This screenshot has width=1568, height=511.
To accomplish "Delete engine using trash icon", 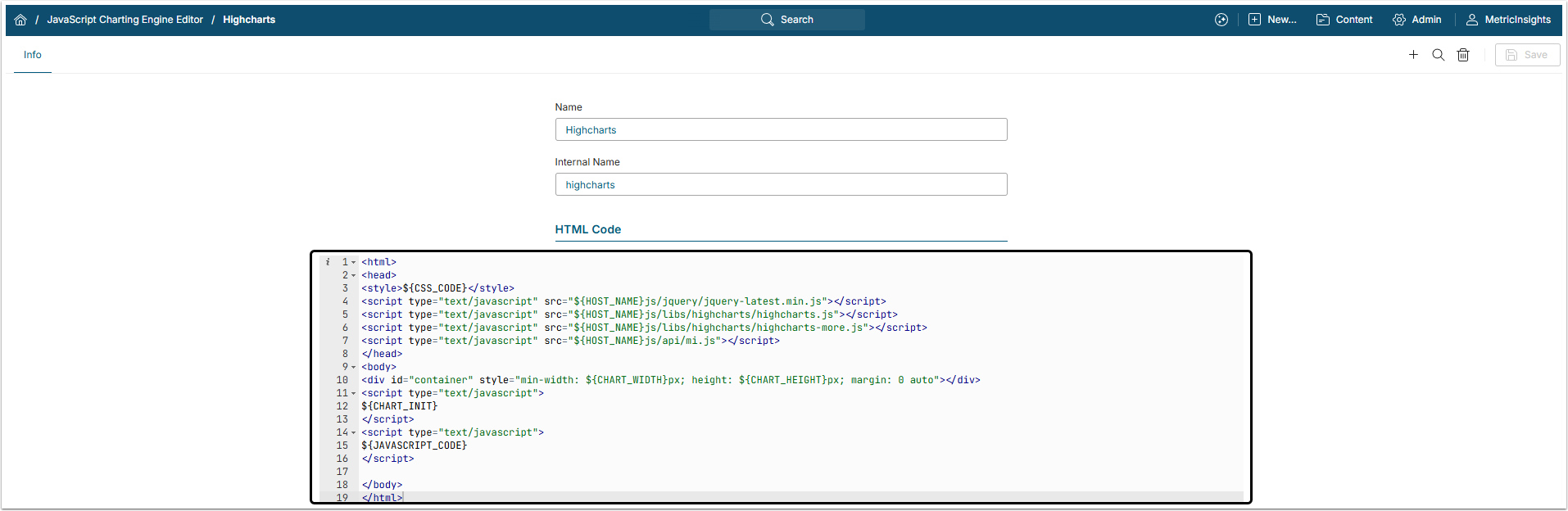I will pos(1463,55).
